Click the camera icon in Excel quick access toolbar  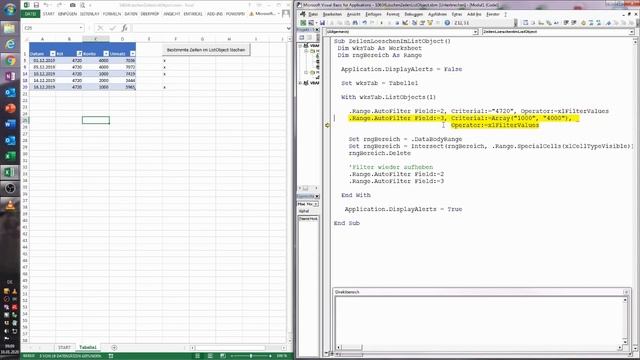[73, 5]
